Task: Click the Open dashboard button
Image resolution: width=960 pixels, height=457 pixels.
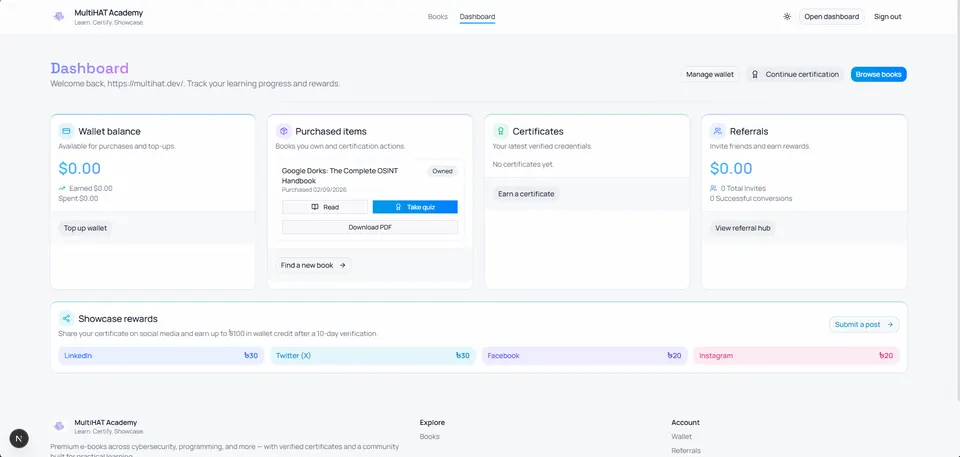Action: tap(831, 17)
